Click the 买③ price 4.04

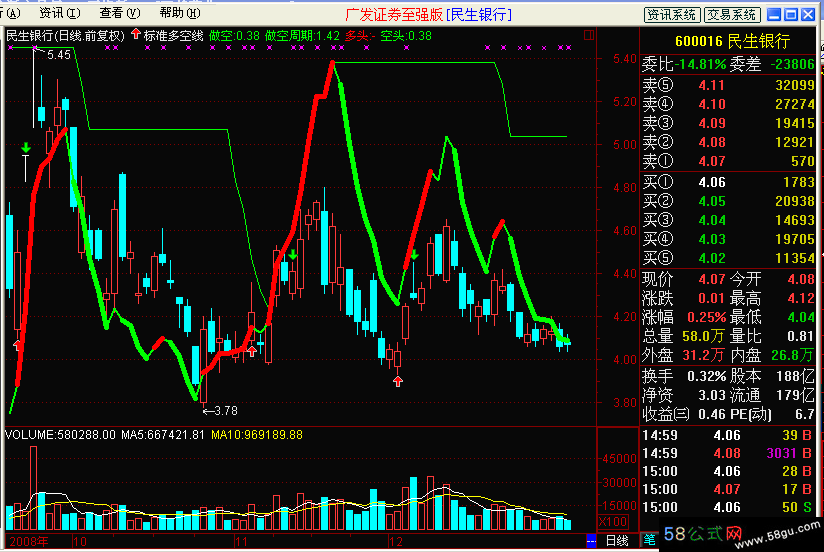(x=712, y=220)
